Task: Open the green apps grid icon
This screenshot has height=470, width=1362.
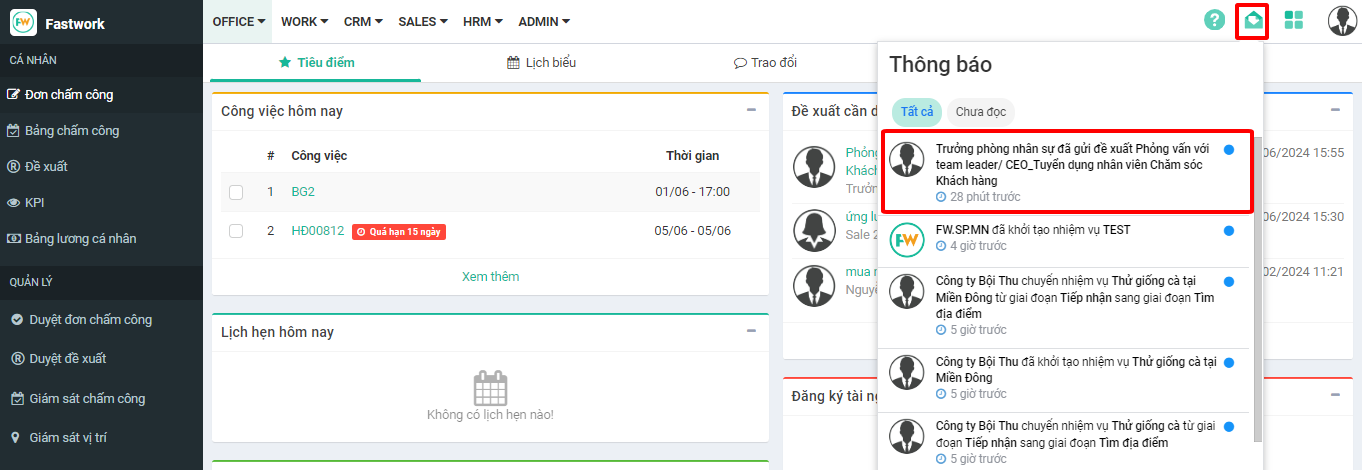Action: [1294, 20]
